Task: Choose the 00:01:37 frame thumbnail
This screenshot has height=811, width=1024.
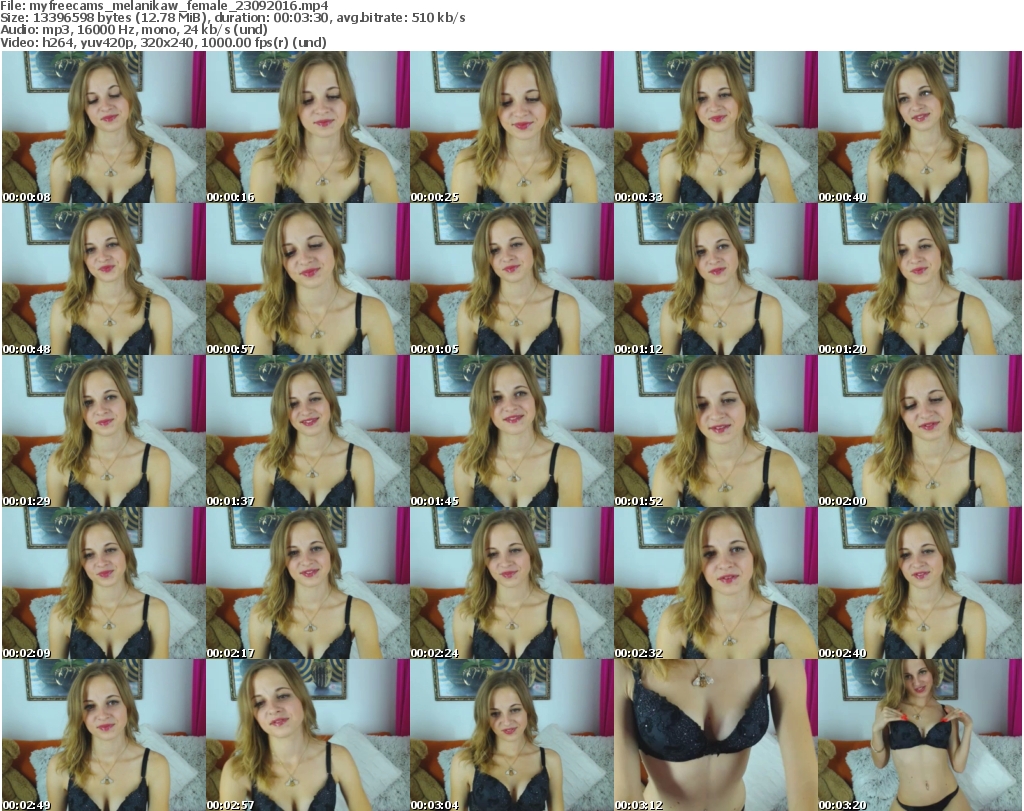Action: pyautogui.click(x=308, y=431)
